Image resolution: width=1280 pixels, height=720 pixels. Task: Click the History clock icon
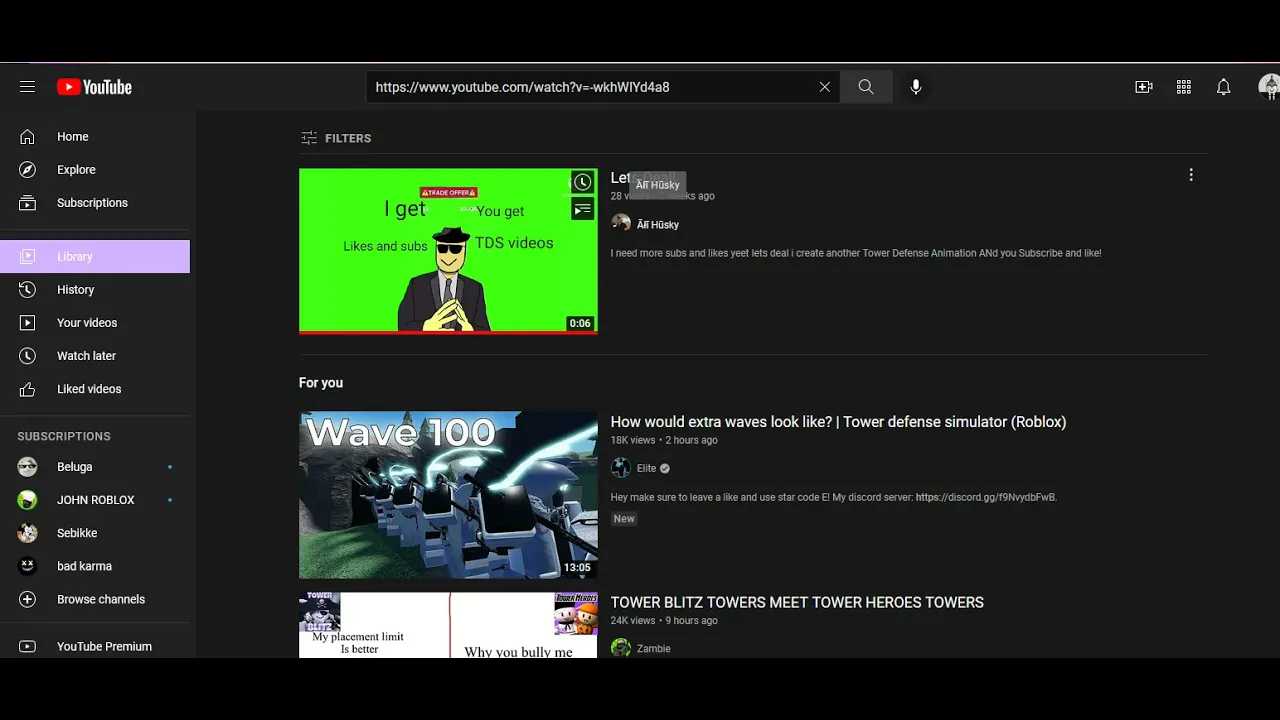[27, 290]
